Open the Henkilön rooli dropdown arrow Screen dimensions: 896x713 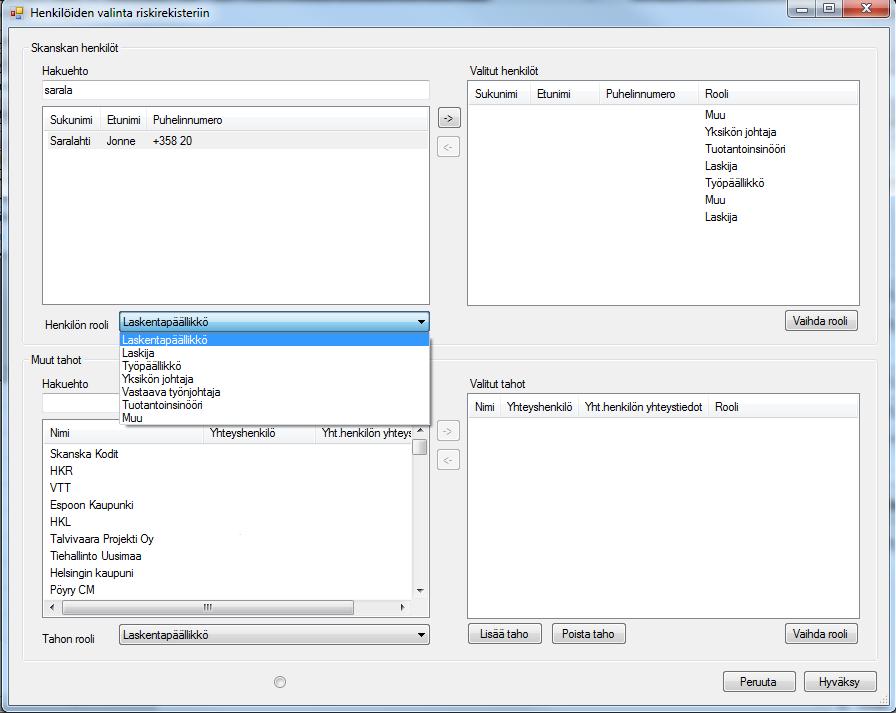[421, 322]
